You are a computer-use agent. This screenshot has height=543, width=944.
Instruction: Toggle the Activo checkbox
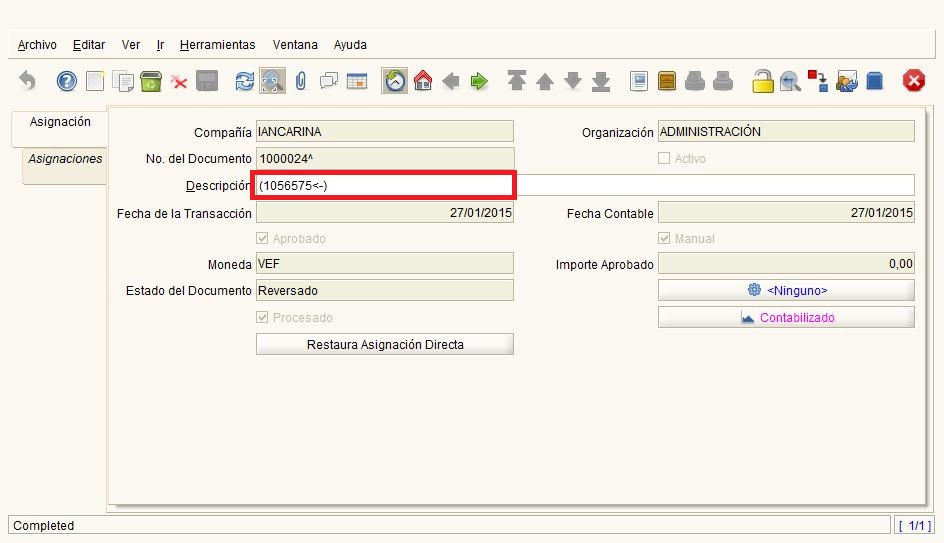pos(664,159)
